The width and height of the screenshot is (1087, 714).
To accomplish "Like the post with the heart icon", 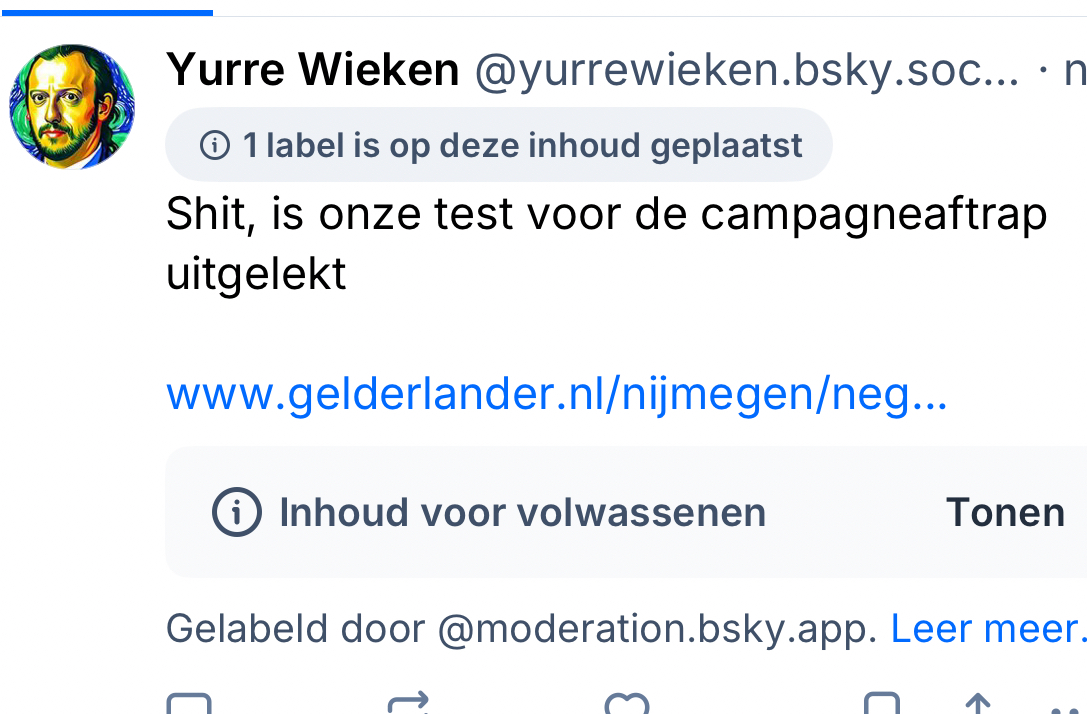I will 627,704.
